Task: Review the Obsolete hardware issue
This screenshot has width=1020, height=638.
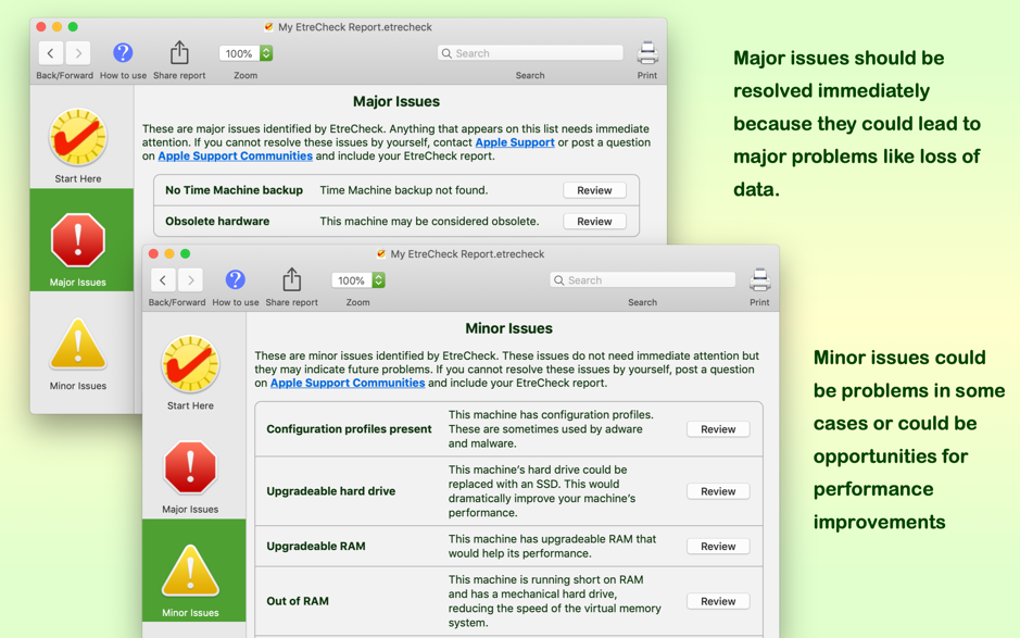Action: (594, 221)
